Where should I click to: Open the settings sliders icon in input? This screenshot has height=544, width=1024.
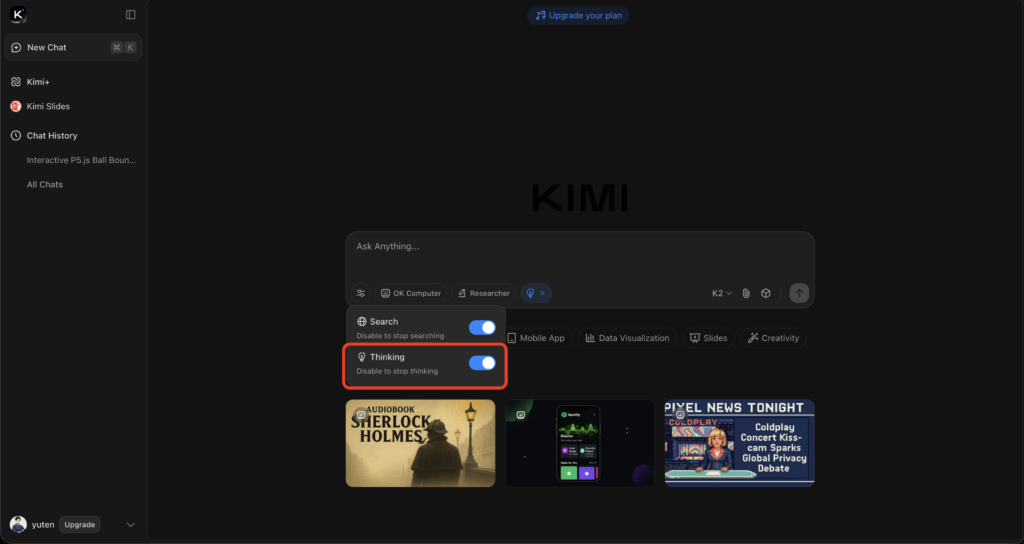361,293
